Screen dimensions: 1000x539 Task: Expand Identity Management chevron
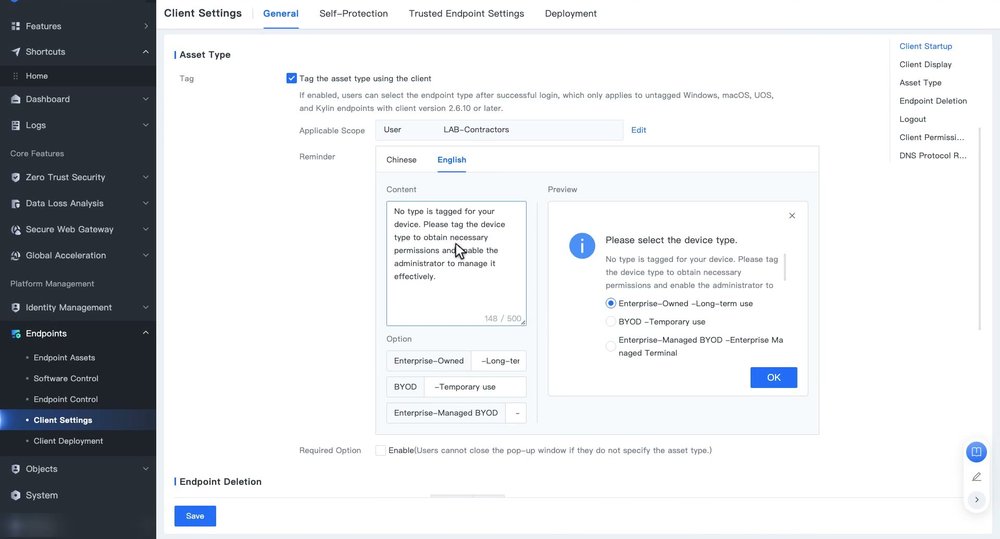click(145, 307)
